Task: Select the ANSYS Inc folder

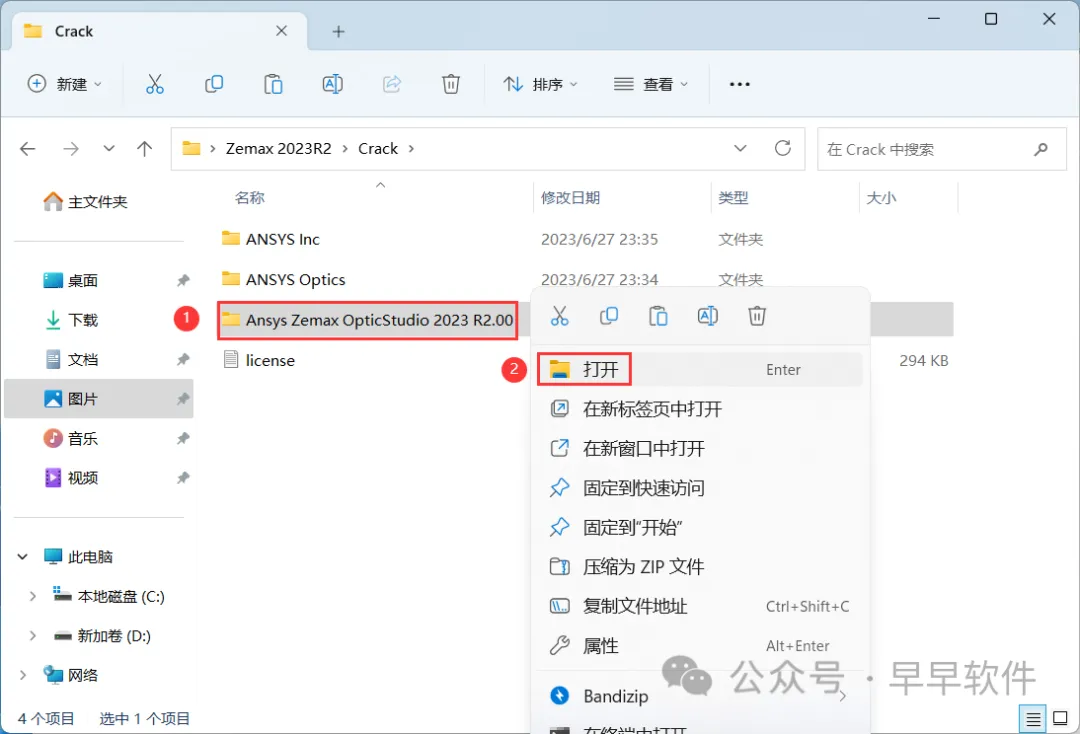Action: tap(282, 240)
